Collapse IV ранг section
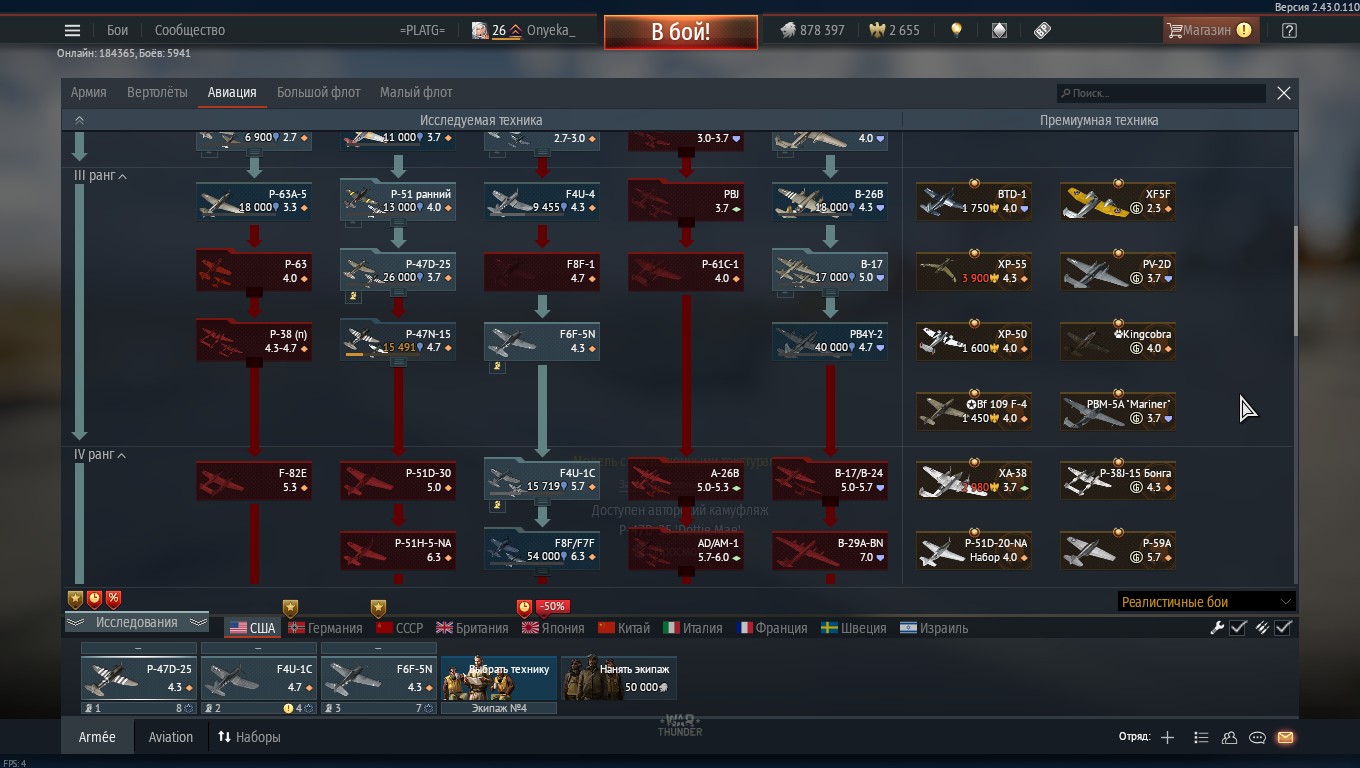The image size is (1360, 768). click(x=101, y=455)
